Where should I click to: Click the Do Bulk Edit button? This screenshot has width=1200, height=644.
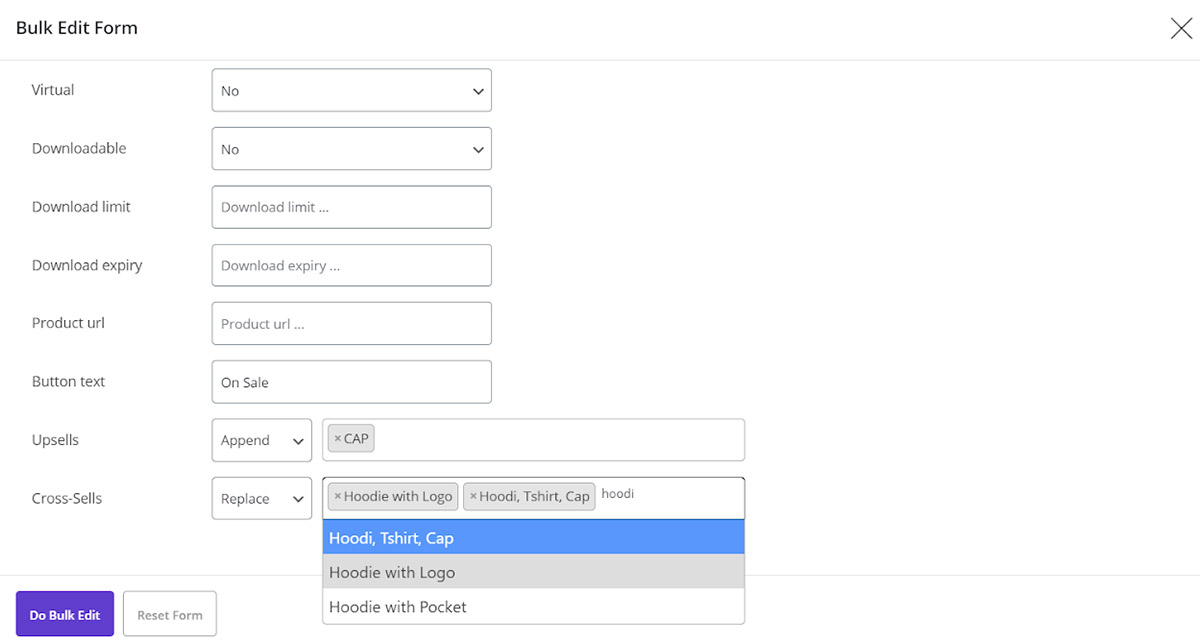click(65, 614)
